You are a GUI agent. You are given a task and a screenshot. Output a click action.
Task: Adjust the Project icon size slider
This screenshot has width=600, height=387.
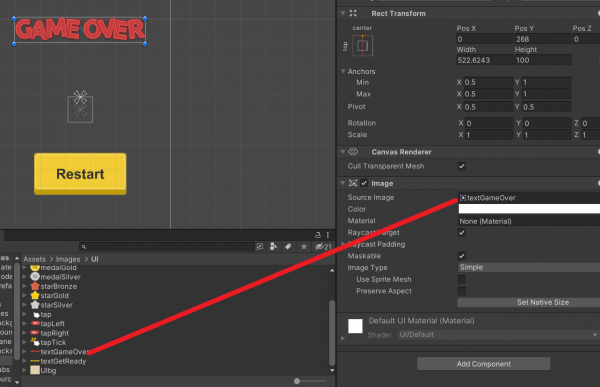coord(297,381)
